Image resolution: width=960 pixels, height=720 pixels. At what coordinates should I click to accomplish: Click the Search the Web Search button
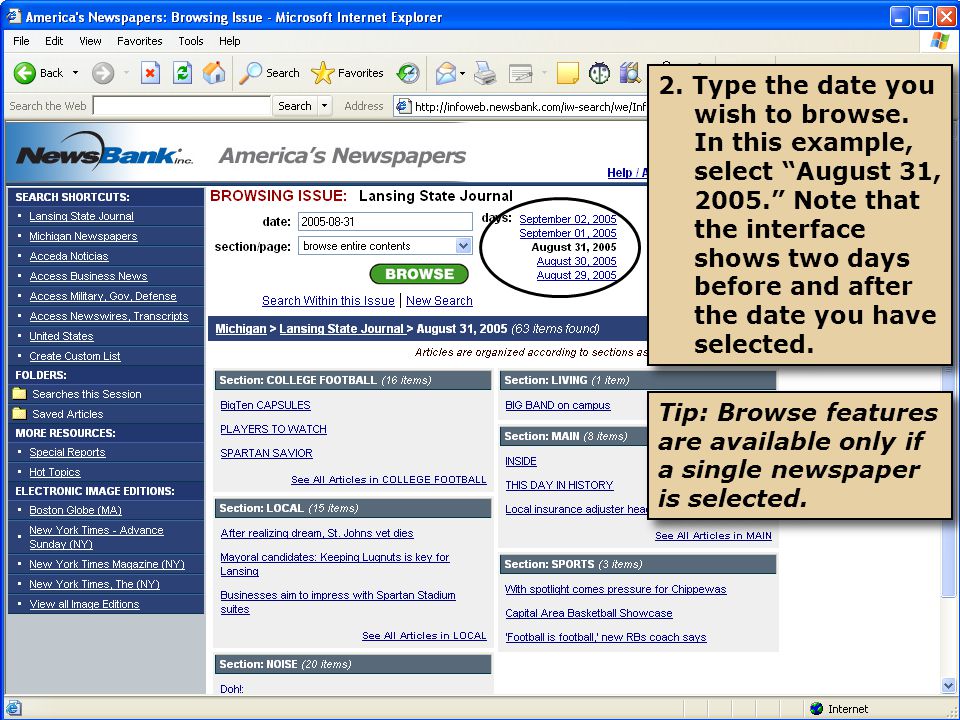click(294, 106)
